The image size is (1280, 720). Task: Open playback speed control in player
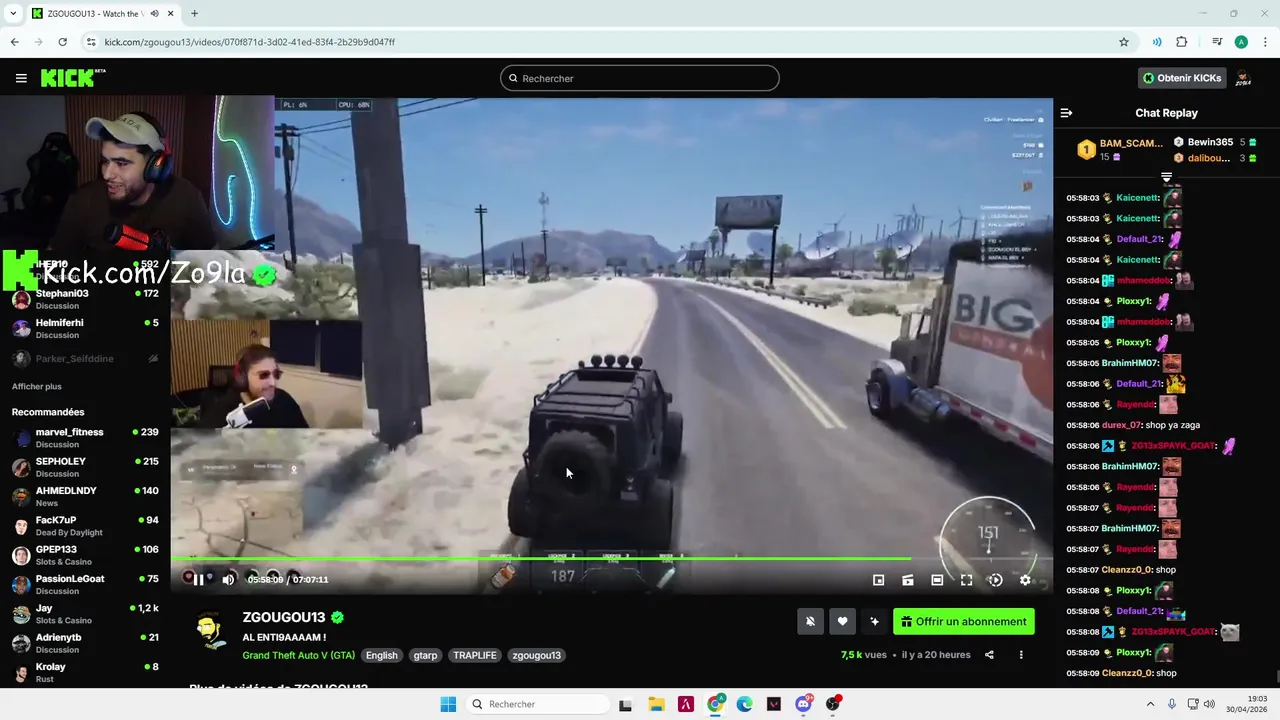tap(995, 580)
